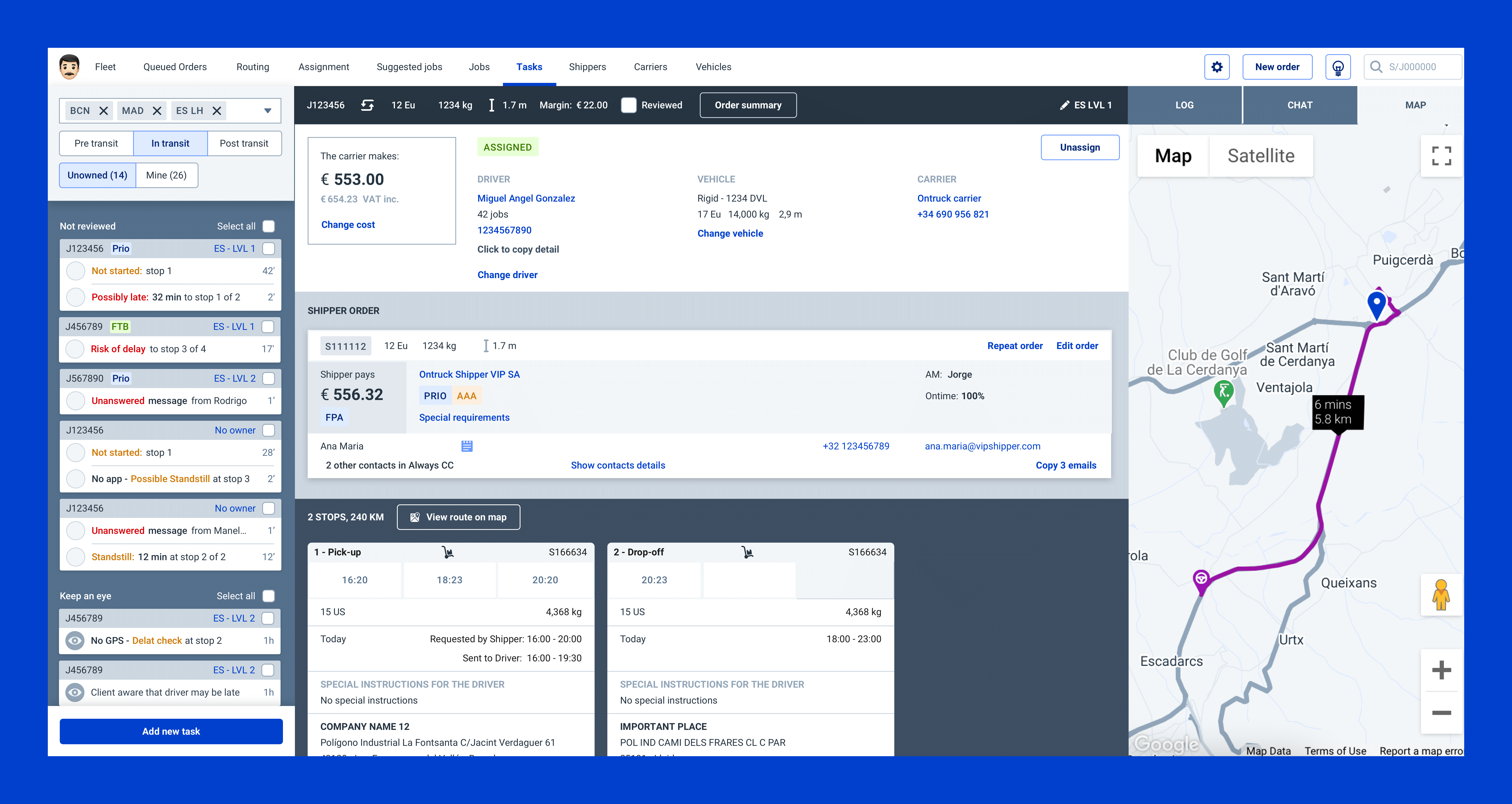Click the New order button
1512x804 pixels.
[x=1277, y=67]
